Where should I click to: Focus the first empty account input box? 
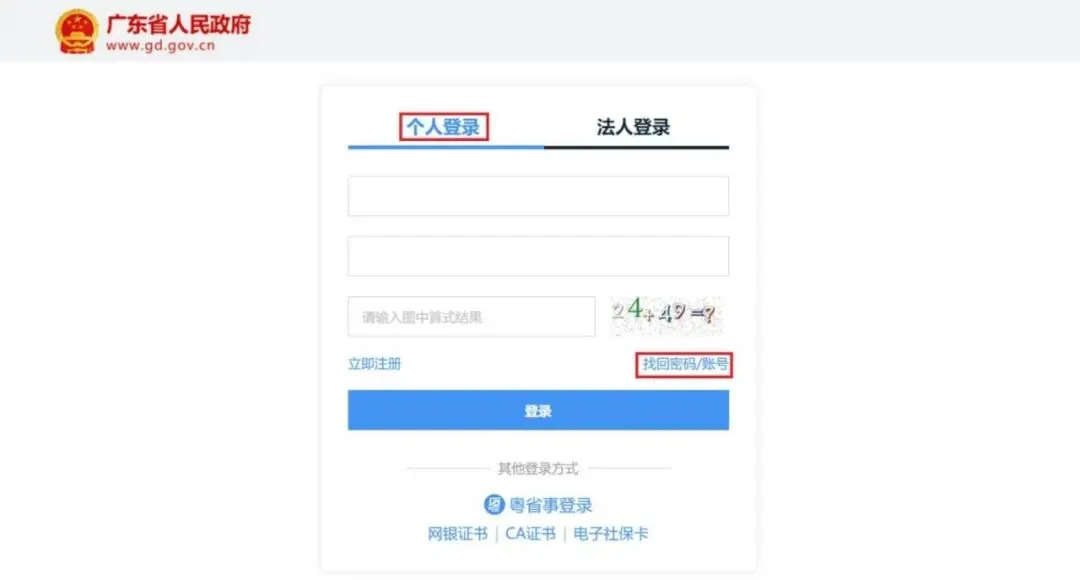point(538,196)
